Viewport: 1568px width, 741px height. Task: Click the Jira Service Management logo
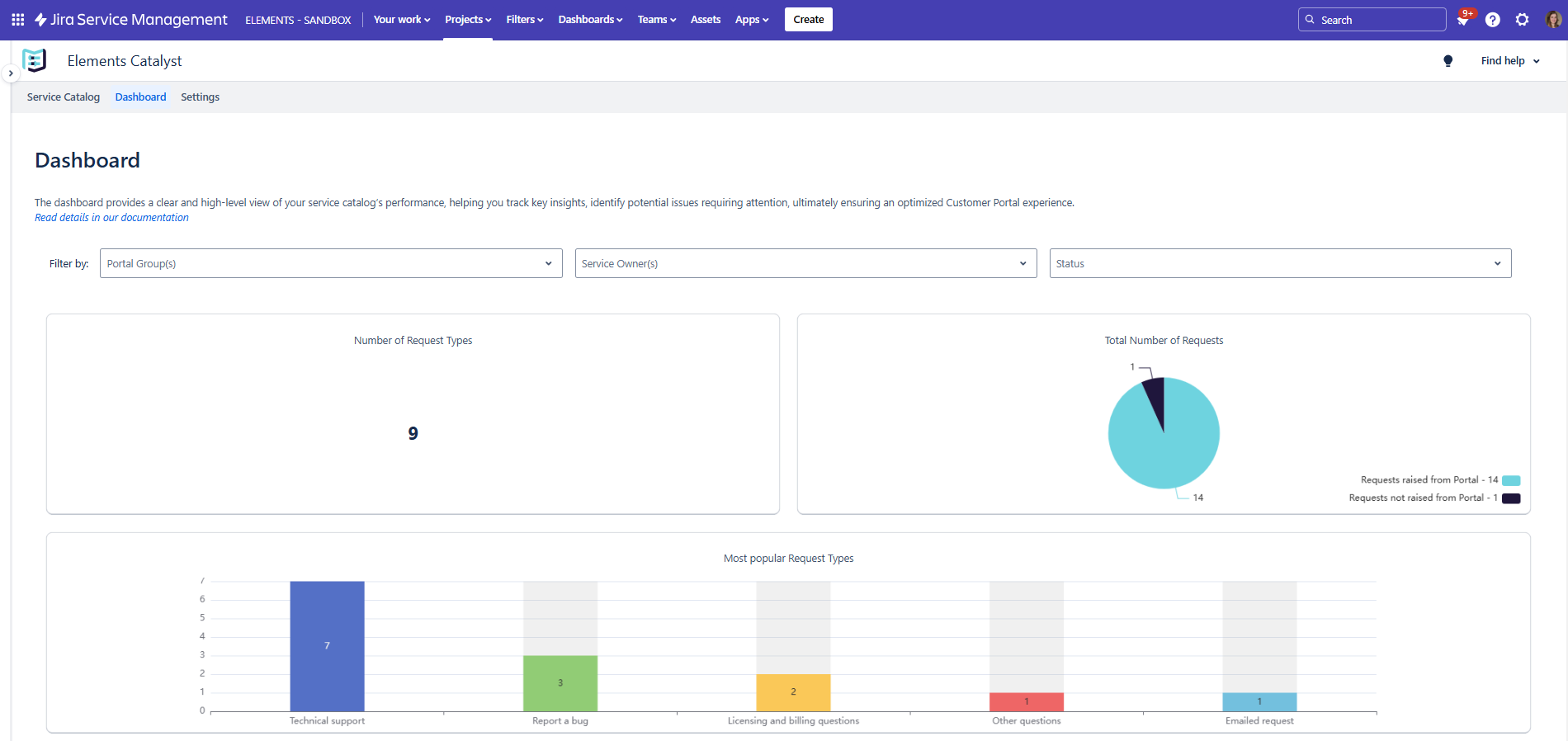tap(131, 20)
